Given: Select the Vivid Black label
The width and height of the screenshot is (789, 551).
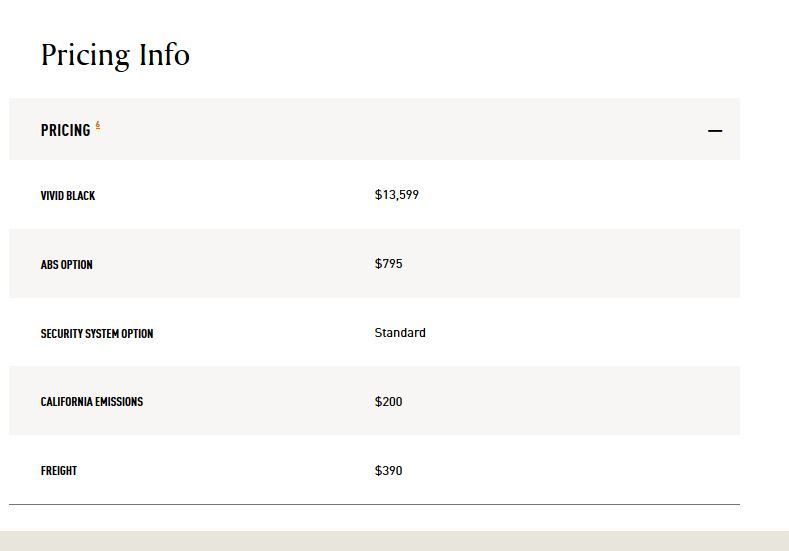Looking at the screenshot, I should [x=68, y=196].
